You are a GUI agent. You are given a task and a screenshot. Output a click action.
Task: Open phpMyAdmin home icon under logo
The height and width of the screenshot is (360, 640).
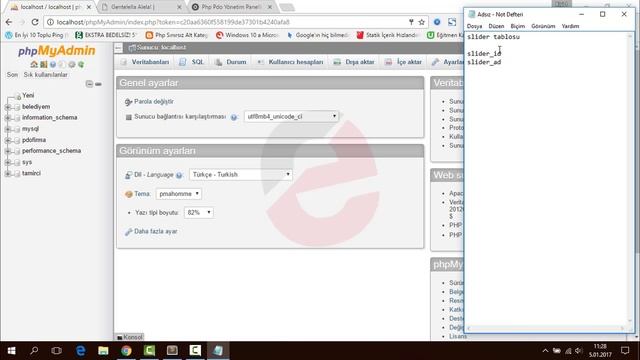tap(34, 64)
